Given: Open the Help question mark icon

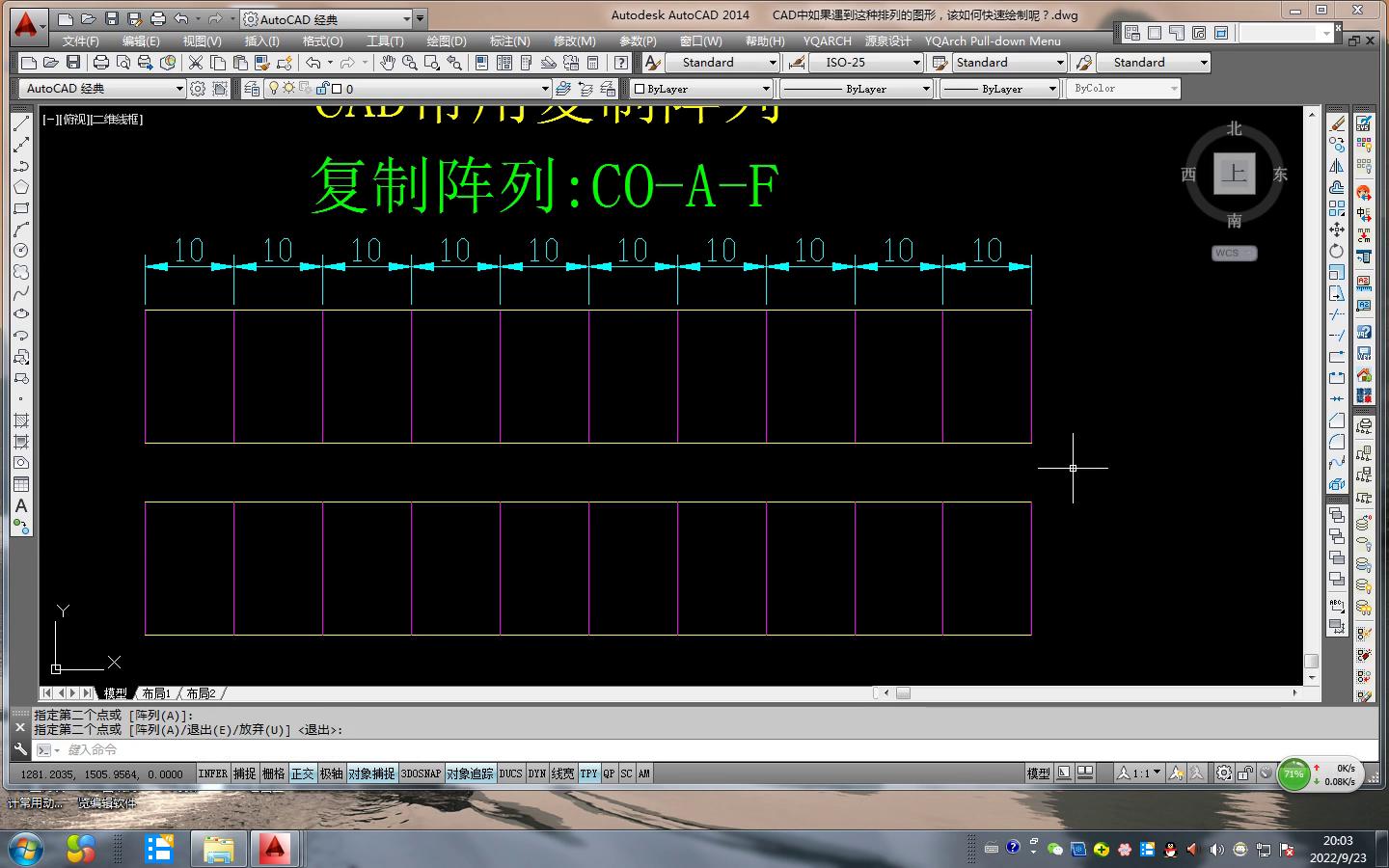Looking at the screenshot, I should click(621, 63).
